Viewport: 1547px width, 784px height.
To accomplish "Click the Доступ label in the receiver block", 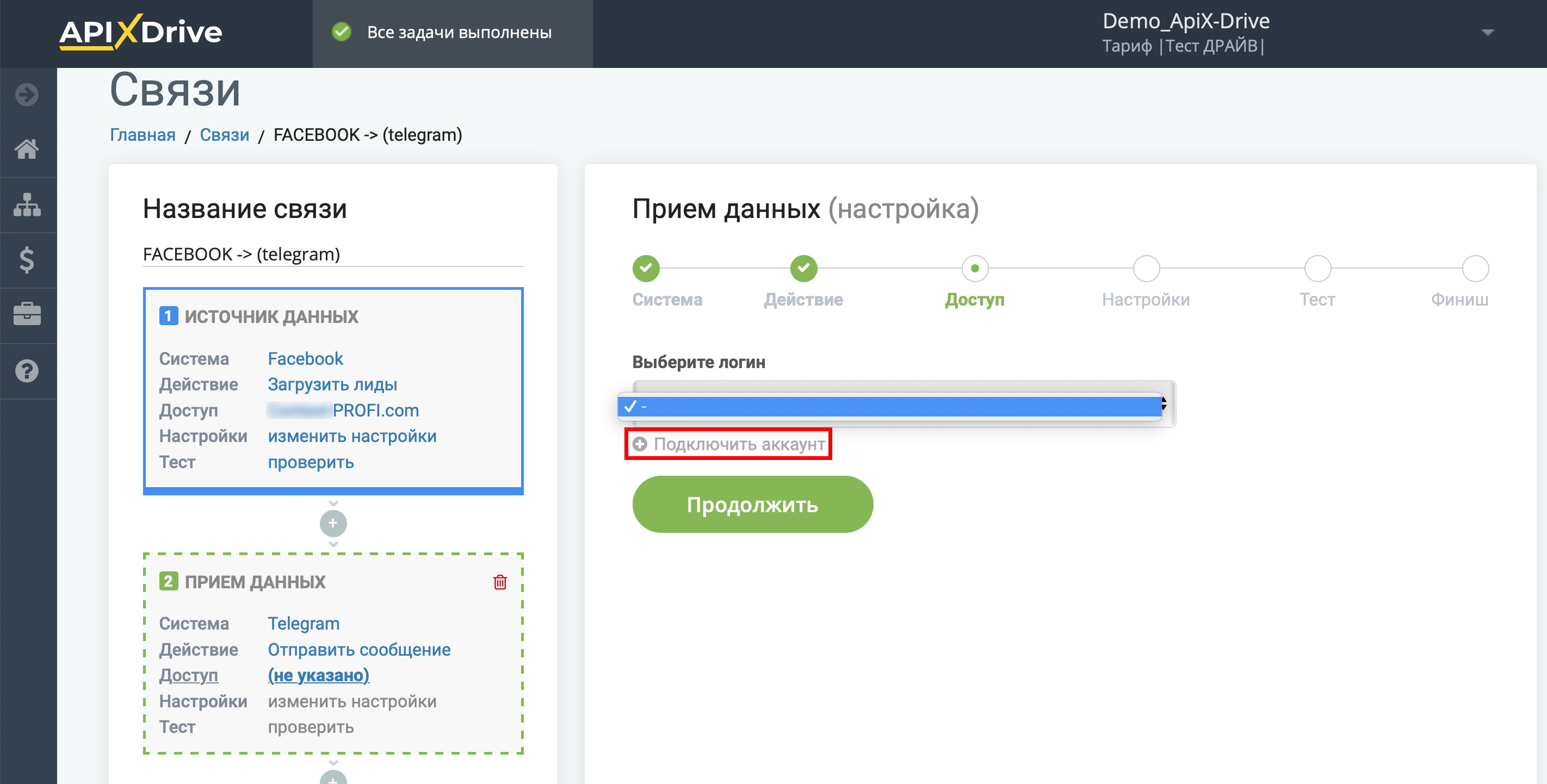I will pyautogui.click(x=188, y=675).
